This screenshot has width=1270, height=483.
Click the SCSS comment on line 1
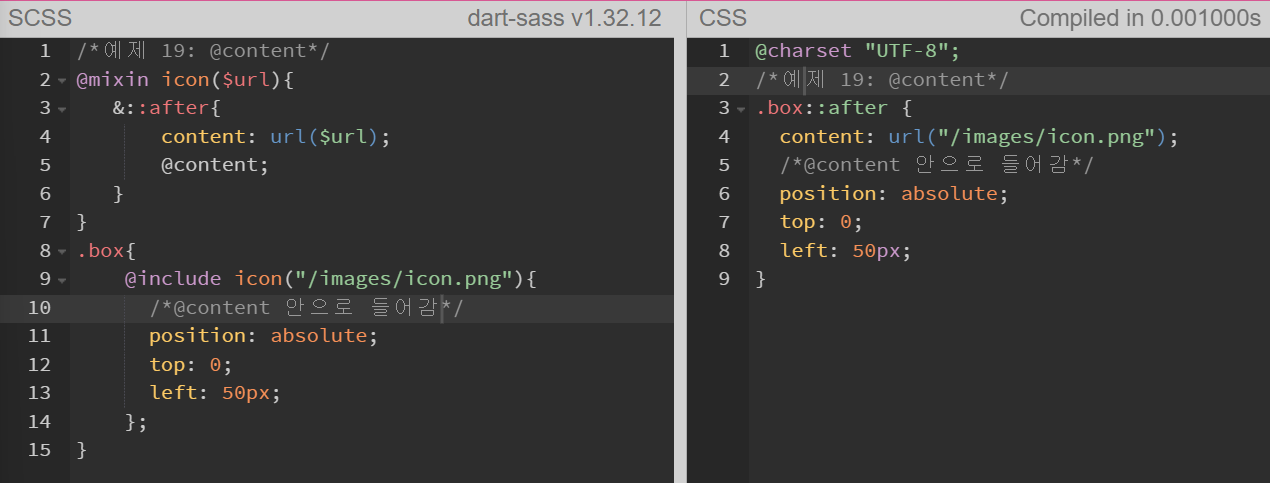click(x=203, y=51)
